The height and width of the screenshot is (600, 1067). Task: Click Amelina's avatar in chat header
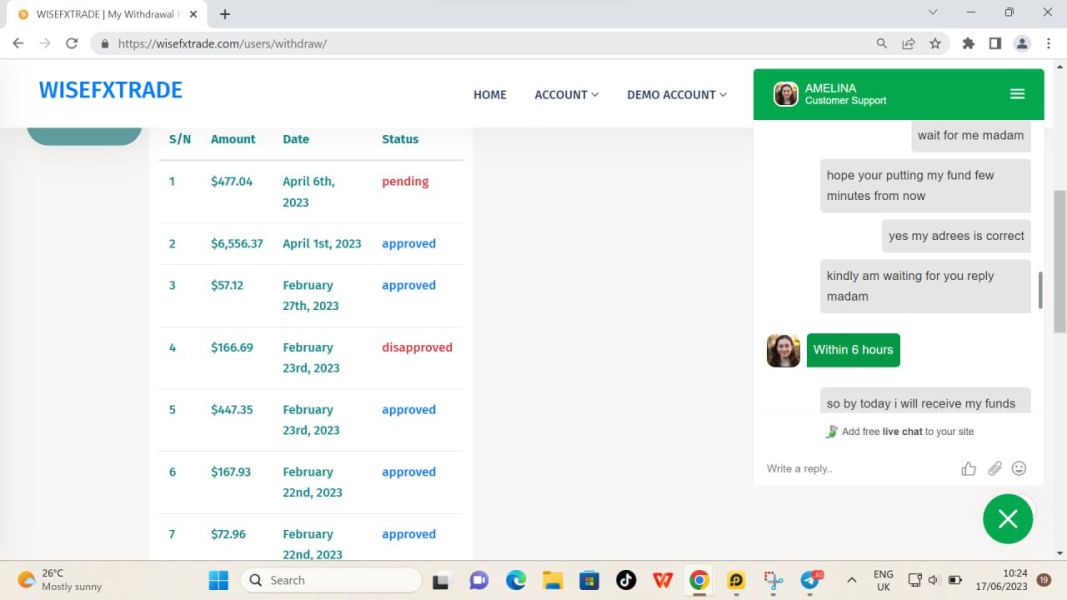[x=785, y=94]
